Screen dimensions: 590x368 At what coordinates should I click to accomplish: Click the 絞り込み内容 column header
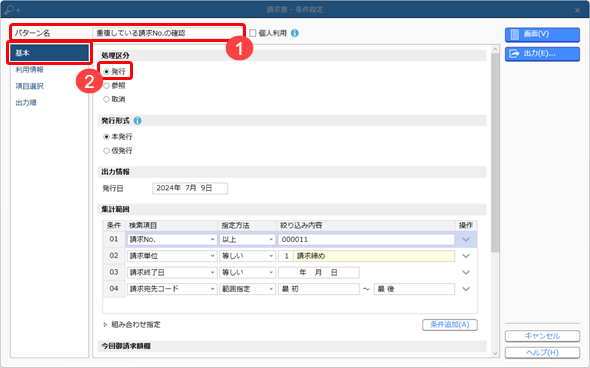(x=366, y=225)
